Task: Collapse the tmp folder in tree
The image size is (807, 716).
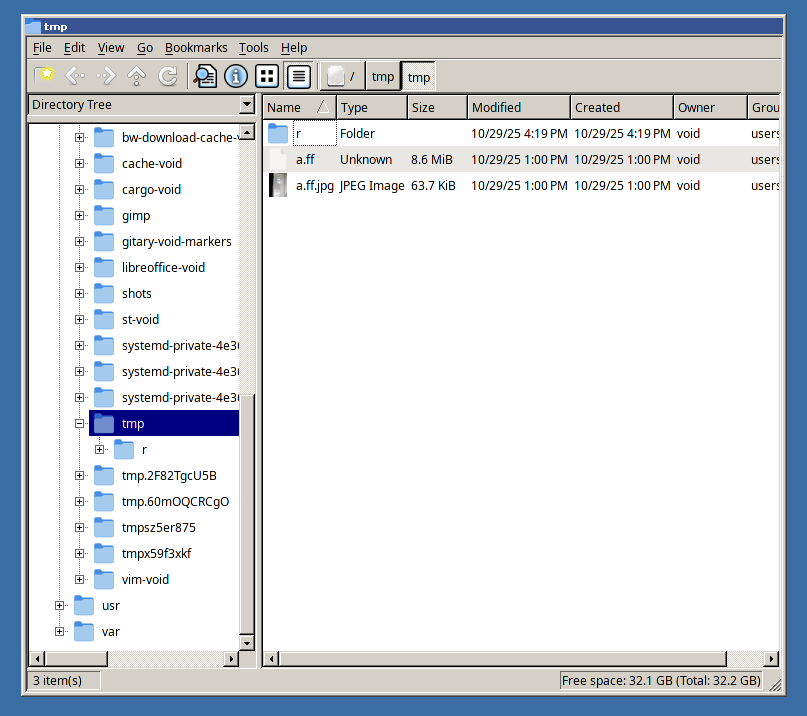Action: pos(80,424)
